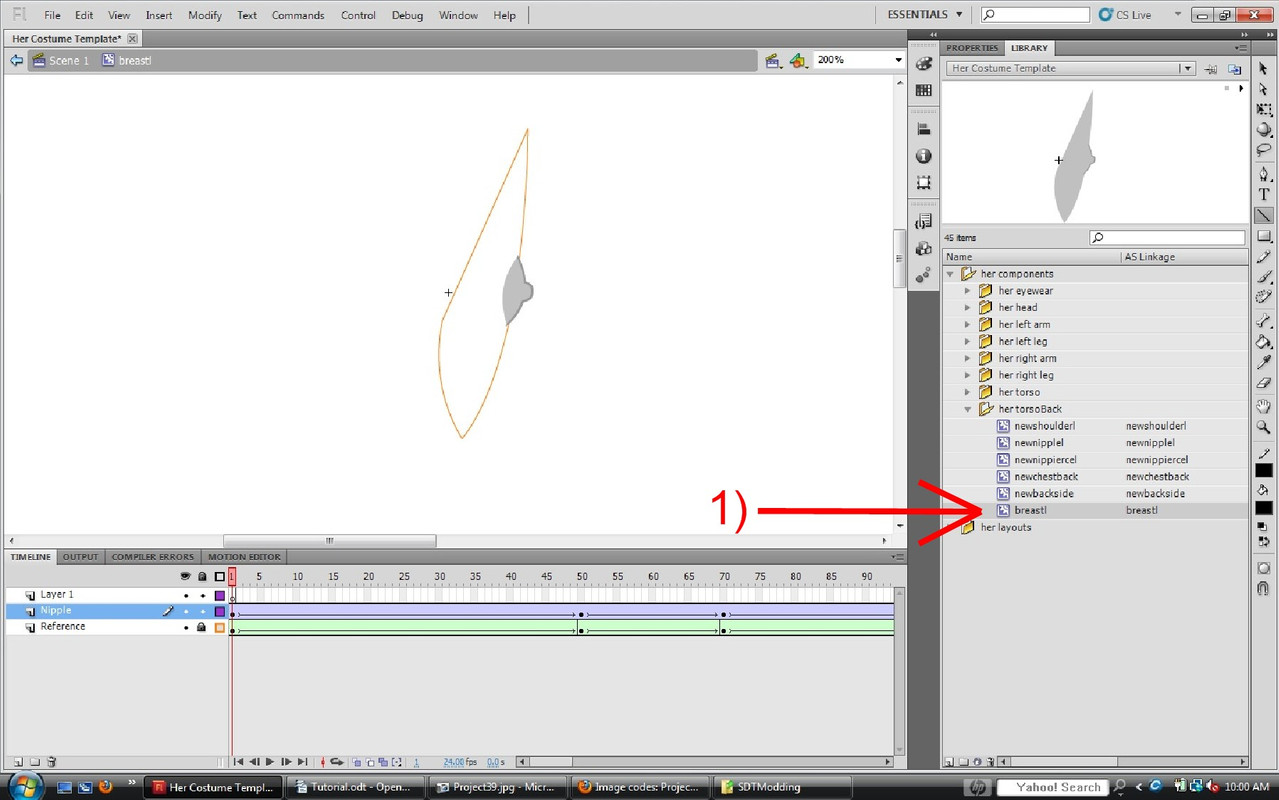Pick the Eraser tool
Image resolution: width=1279 pixels, height=800 pixels.
click(x=1264, y=384)
